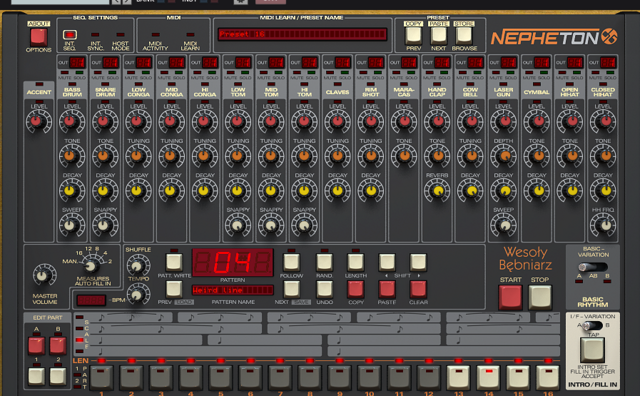Enable the INT. SYNC. indicator
This screenshot has height=396, width=640.
(x=95, y=35)
